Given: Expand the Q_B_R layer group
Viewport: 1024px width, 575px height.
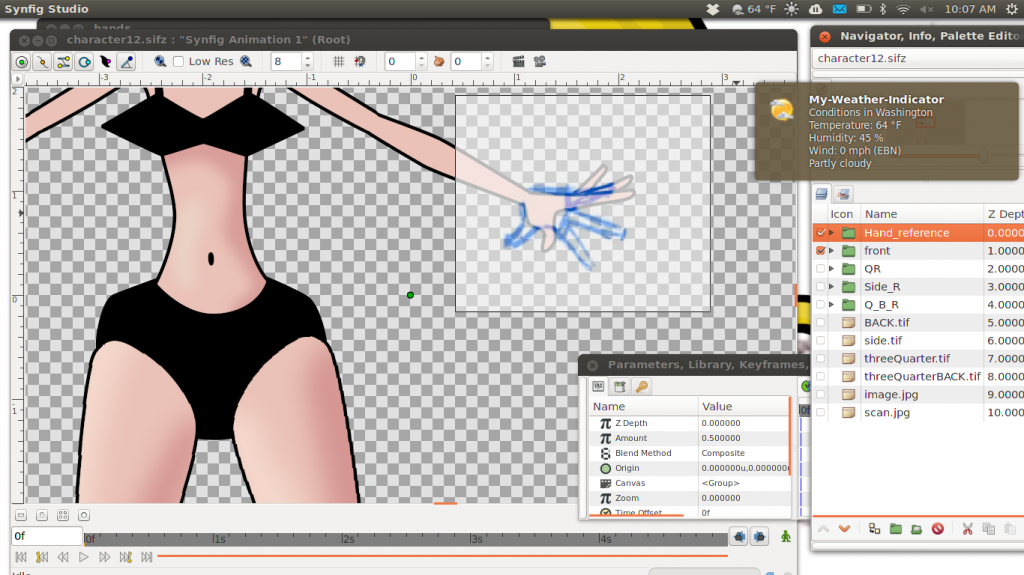Looking at the screenshot, I should [831, 304].
